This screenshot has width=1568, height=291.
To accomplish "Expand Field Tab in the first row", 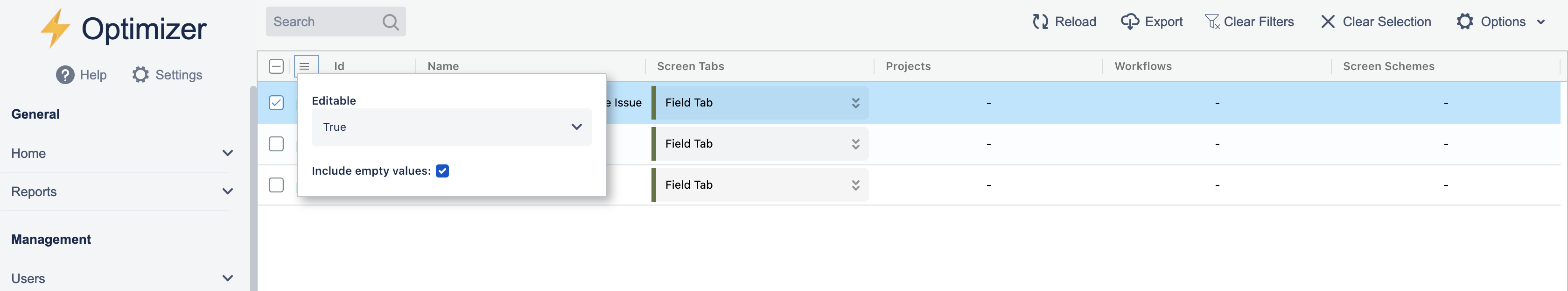I will tap(855, 103).
